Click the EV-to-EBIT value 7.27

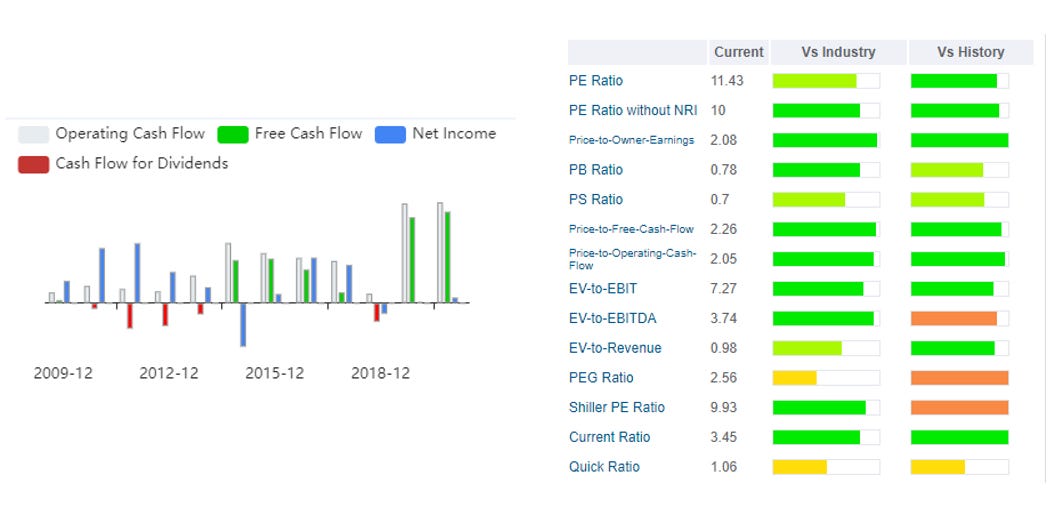pos(724,289)
